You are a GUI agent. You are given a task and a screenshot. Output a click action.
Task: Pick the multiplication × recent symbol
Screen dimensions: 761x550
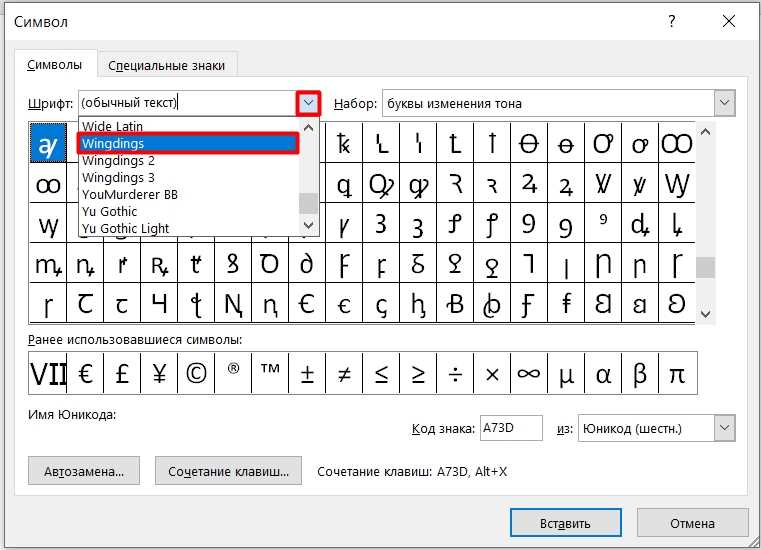pyautogui.click(x=492, y=373)
